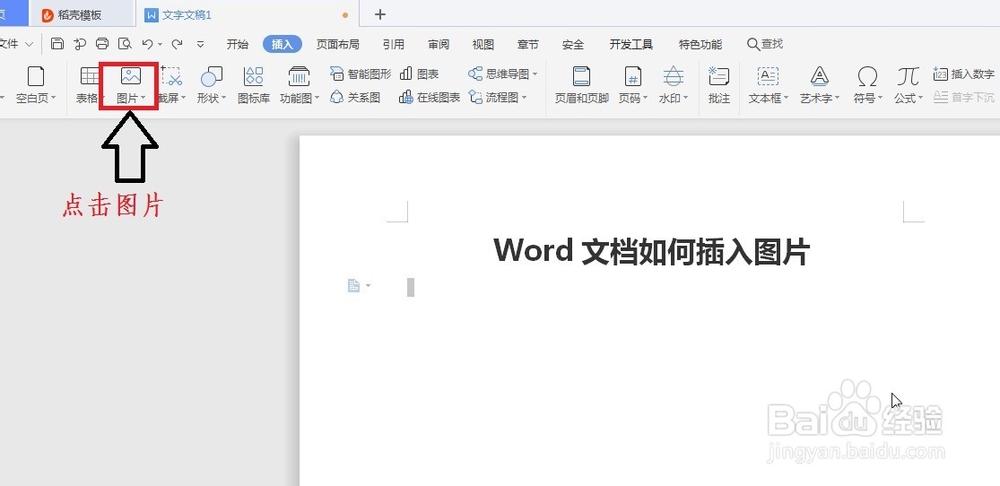The height and width of the screenshot is (486, 1000).
Task: Expand the 水印 dropdown arrow
Action: tap(686, 98)
